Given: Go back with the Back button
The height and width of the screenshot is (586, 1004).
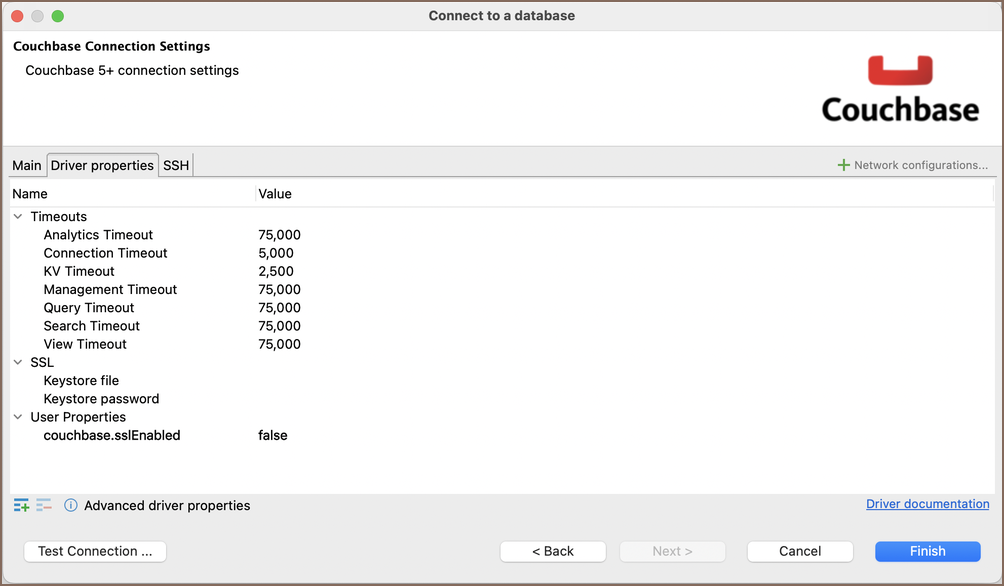Looking at the screenshot, I should click(553, 551).
